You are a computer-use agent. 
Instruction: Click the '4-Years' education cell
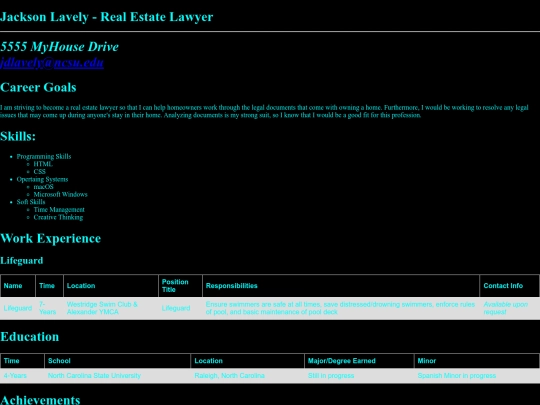point(22,376)
